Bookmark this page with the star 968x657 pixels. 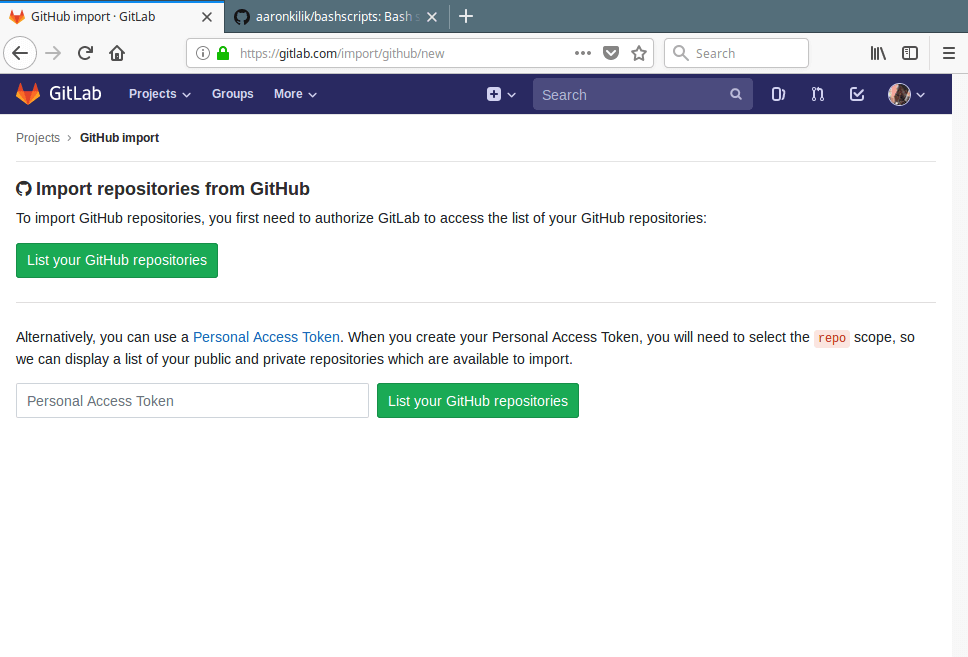tap(639, 53)
